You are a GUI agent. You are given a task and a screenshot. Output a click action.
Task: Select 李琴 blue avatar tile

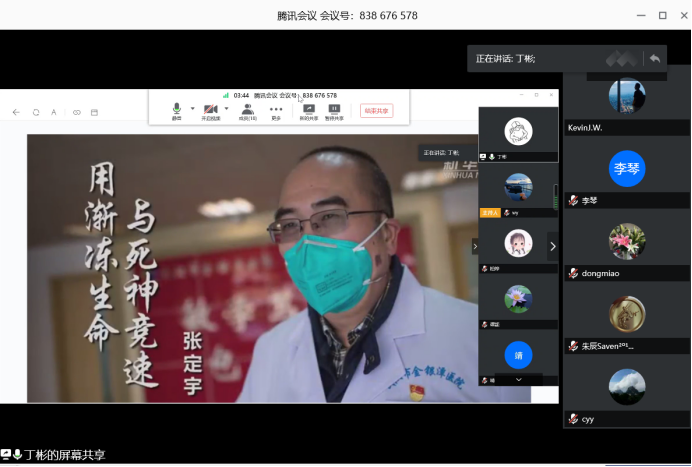(x=627, y=168)
